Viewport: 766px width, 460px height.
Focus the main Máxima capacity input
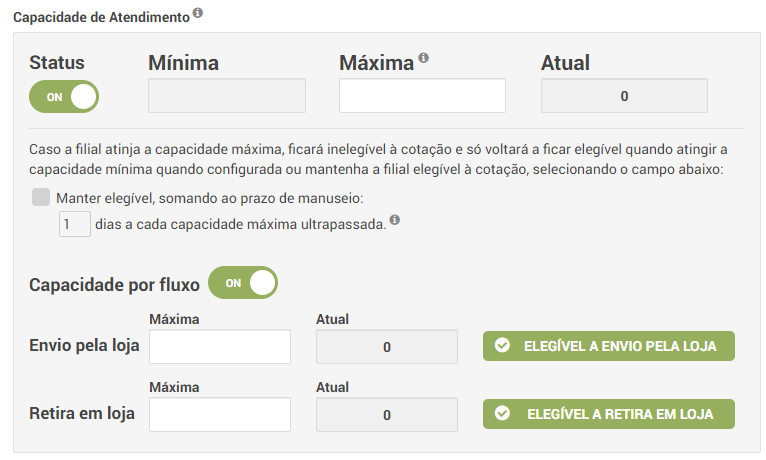pos(422,96)
